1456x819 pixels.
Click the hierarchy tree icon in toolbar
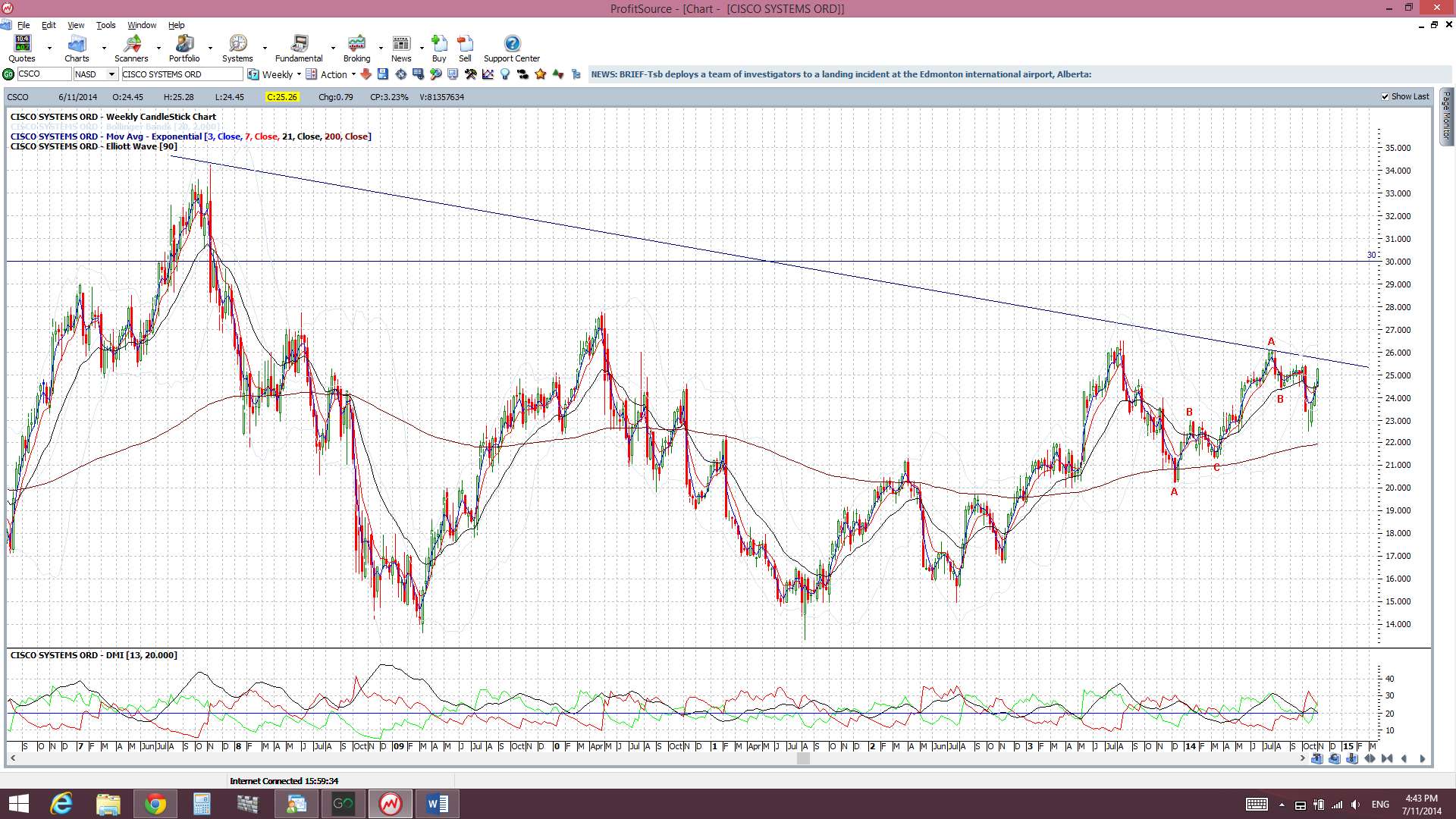pos(576,74)
